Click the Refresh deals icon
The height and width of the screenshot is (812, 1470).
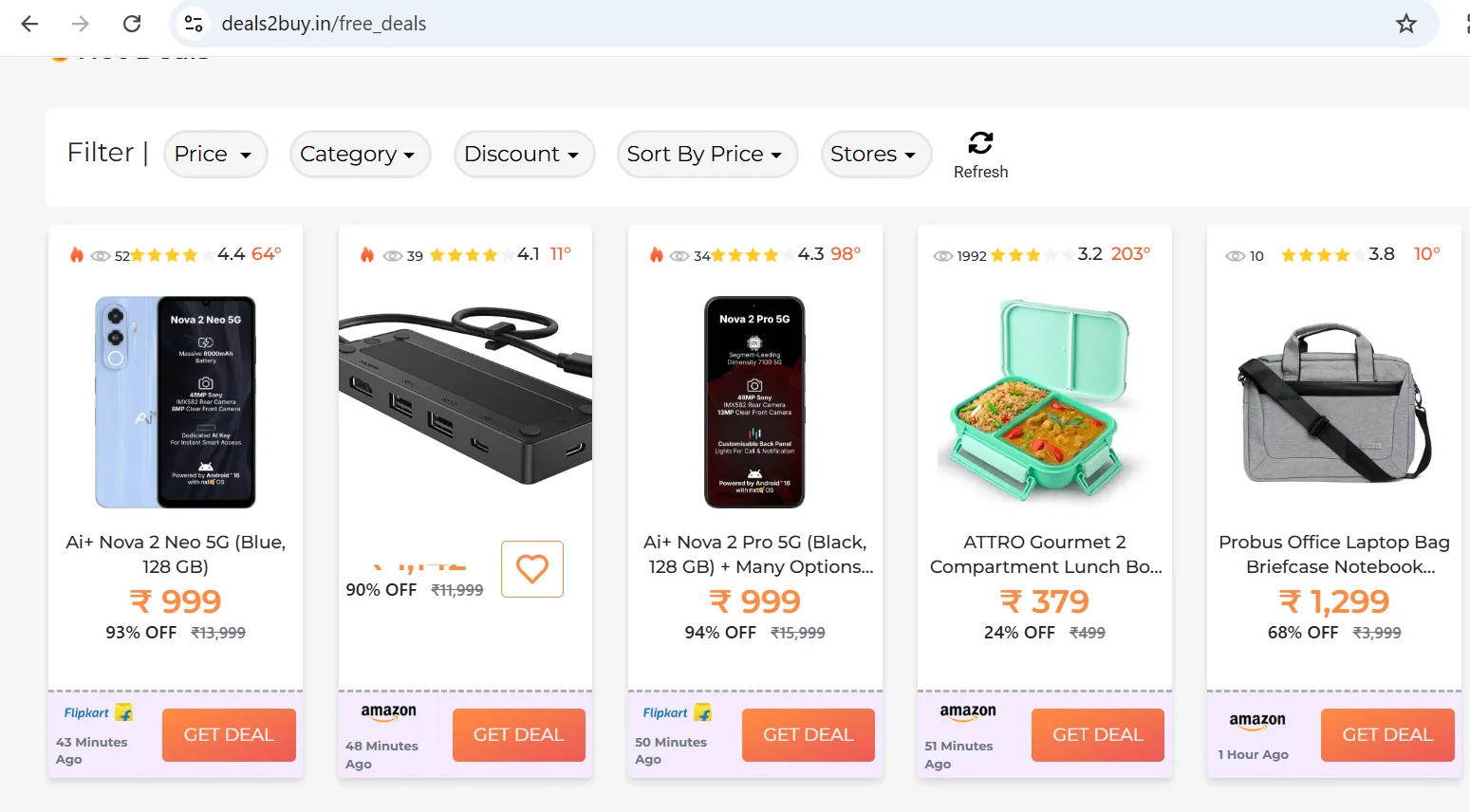click(x=980, y=143)
